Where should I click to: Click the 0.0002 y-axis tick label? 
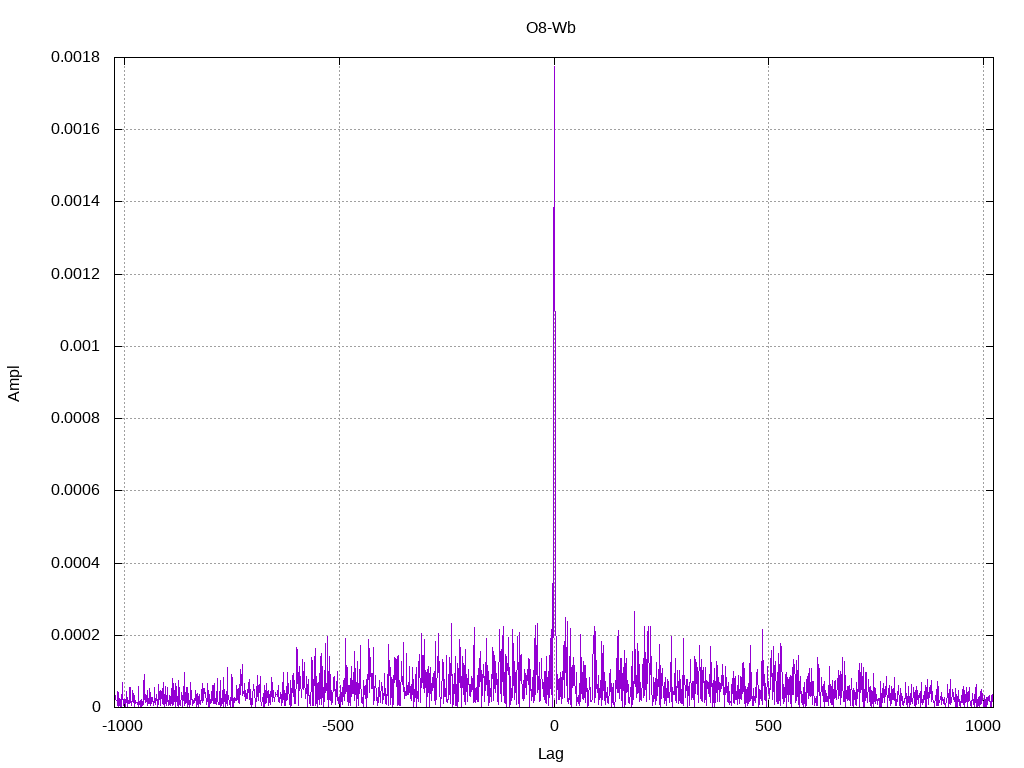tap(76, 635)
